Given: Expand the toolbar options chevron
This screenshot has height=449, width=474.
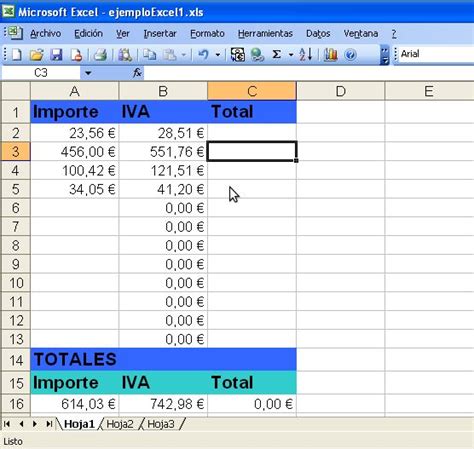Looking at the screenshot, I should tap(384, 55).
